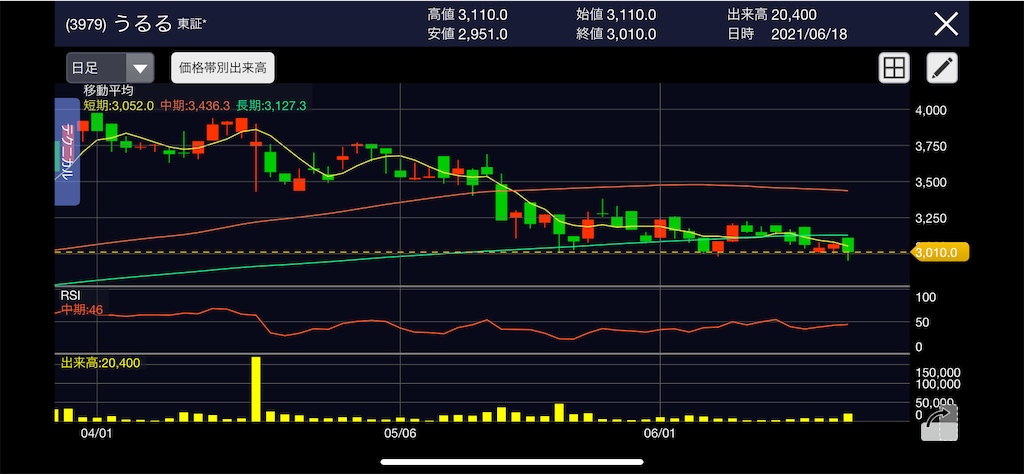Tap the 安値 2,951.0 value
This screenshot has height=474, width=1024.
click(467, 35)
